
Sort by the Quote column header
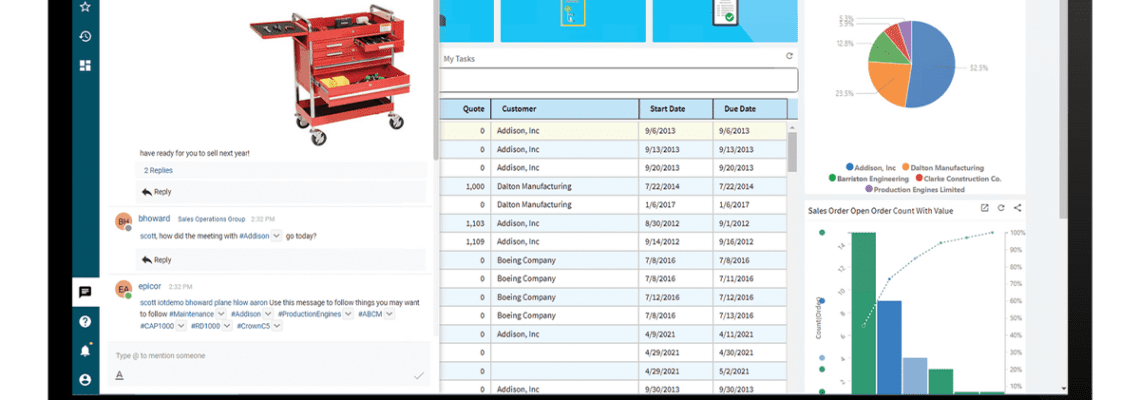(465, 109)
